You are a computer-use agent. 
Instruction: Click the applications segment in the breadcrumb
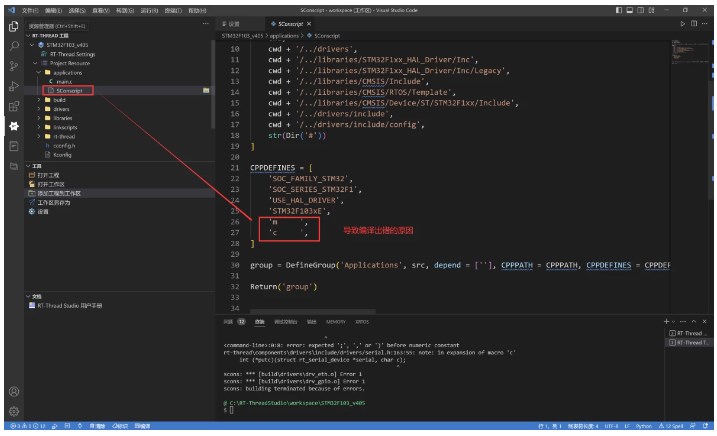284,36
